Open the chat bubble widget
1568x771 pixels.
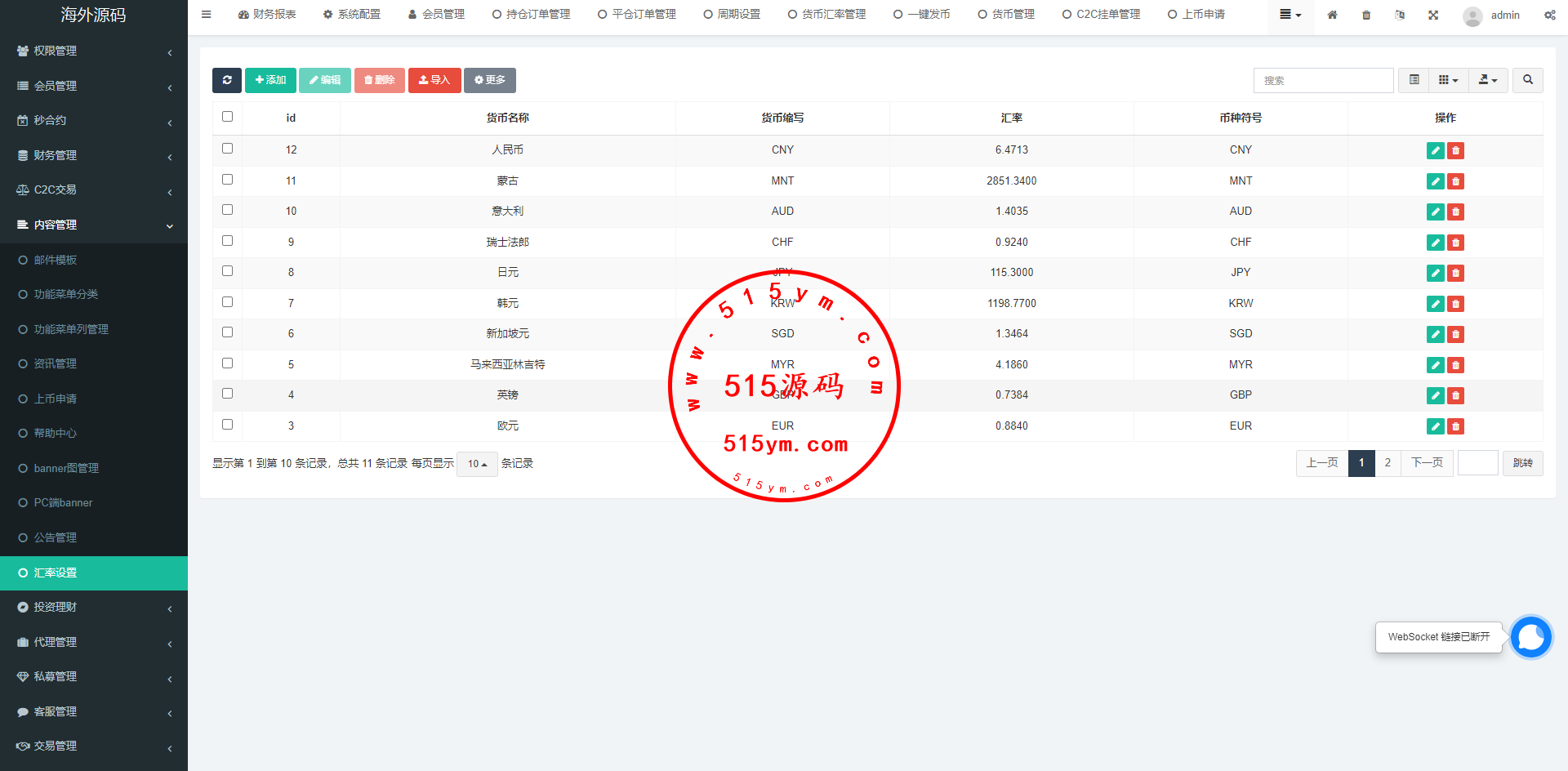point(1530,637)
